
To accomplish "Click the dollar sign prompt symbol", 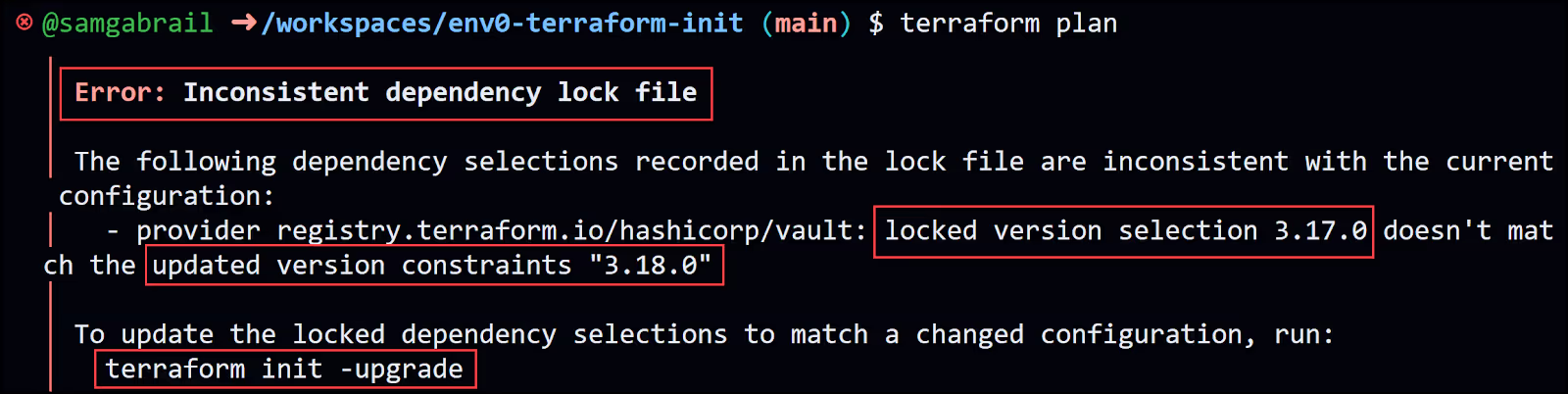I will (x=876, y=24).
